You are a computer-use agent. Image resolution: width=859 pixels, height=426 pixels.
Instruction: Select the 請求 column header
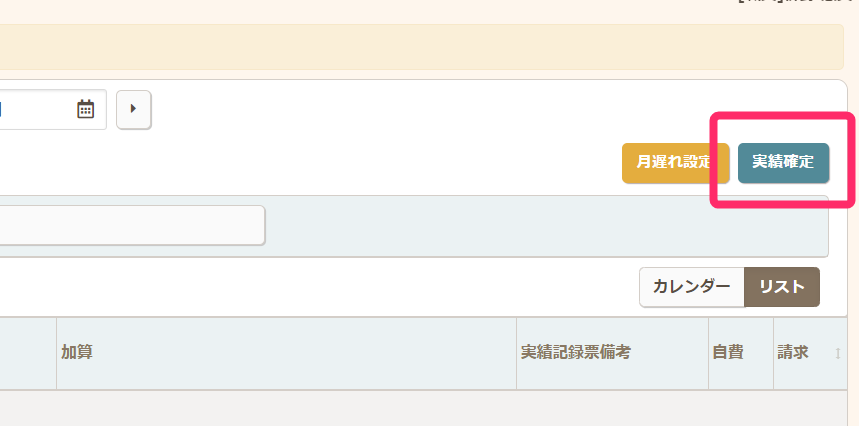point(793,353)
